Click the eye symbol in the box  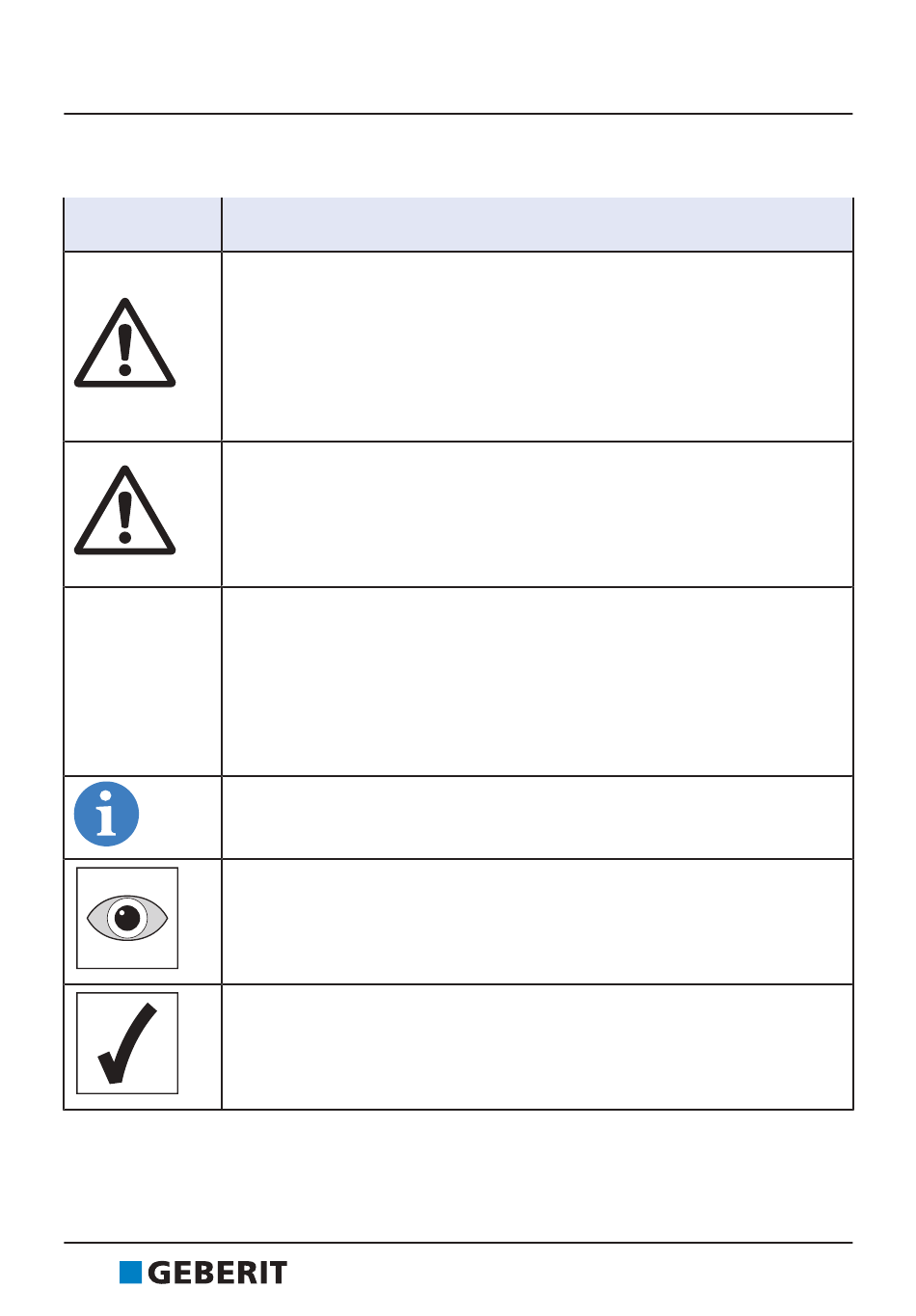point(127,918)
